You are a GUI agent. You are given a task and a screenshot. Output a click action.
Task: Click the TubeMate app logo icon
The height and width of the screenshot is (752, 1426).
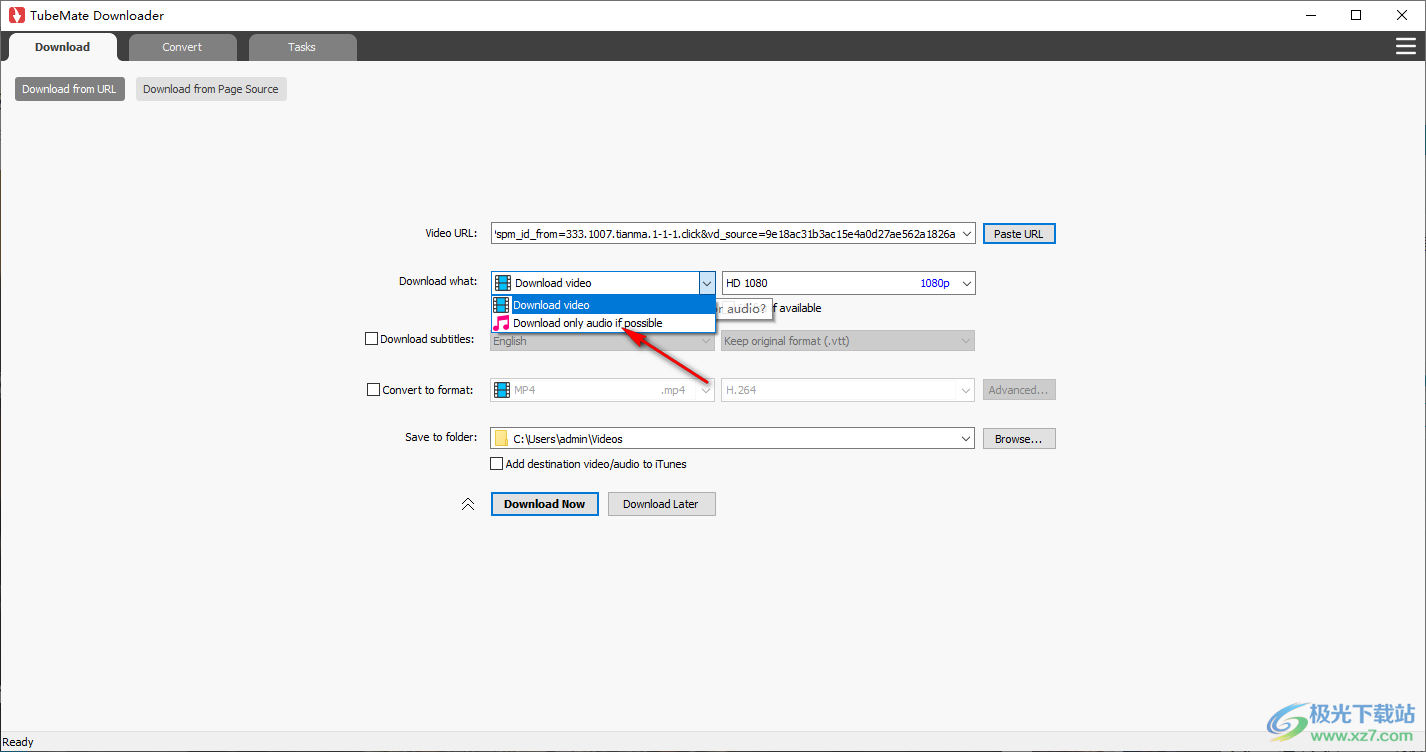[x=16, y=15]
